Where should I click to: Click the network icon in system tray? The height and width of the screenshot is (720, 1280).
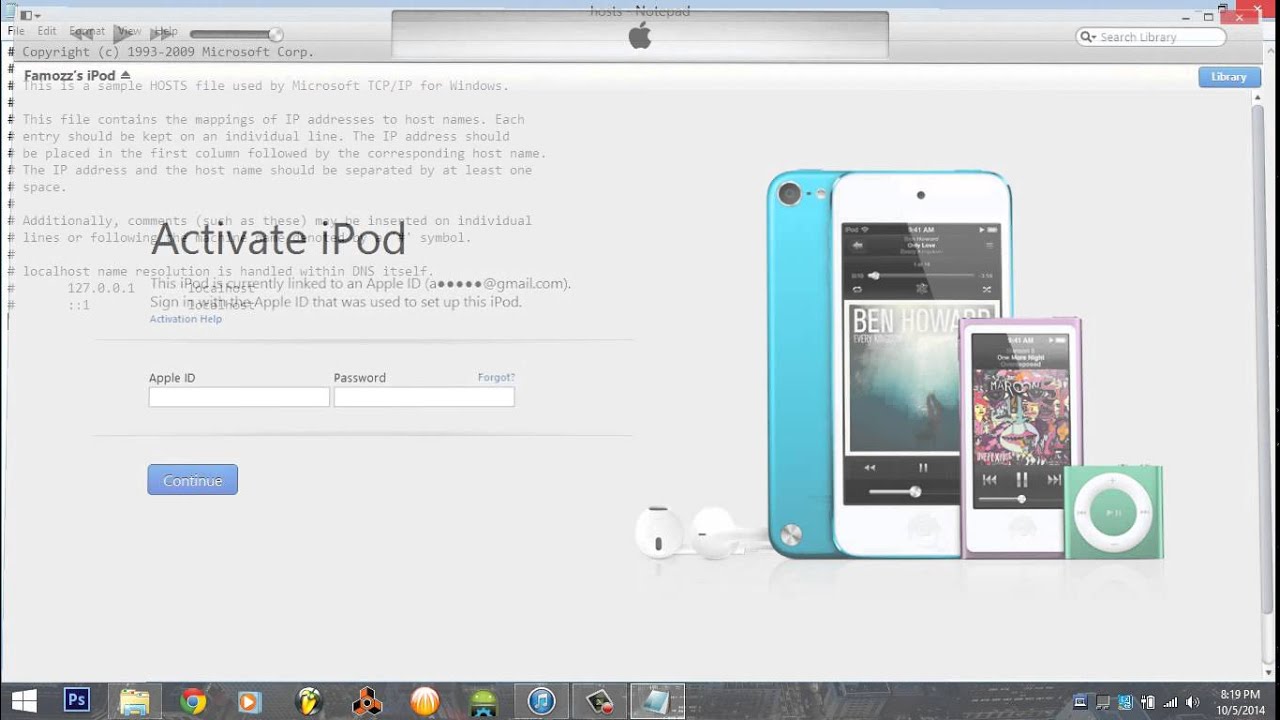coord(1170,702)
